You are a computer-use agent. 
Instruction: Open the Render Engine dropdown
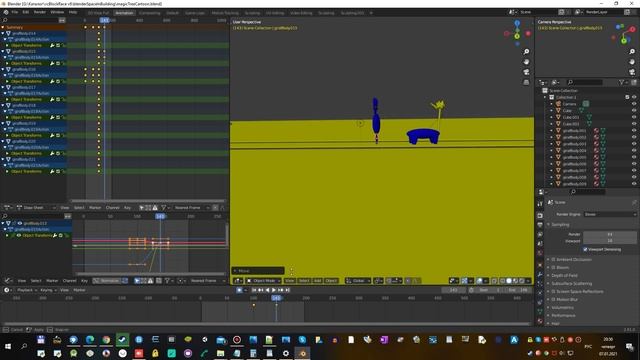610,214
